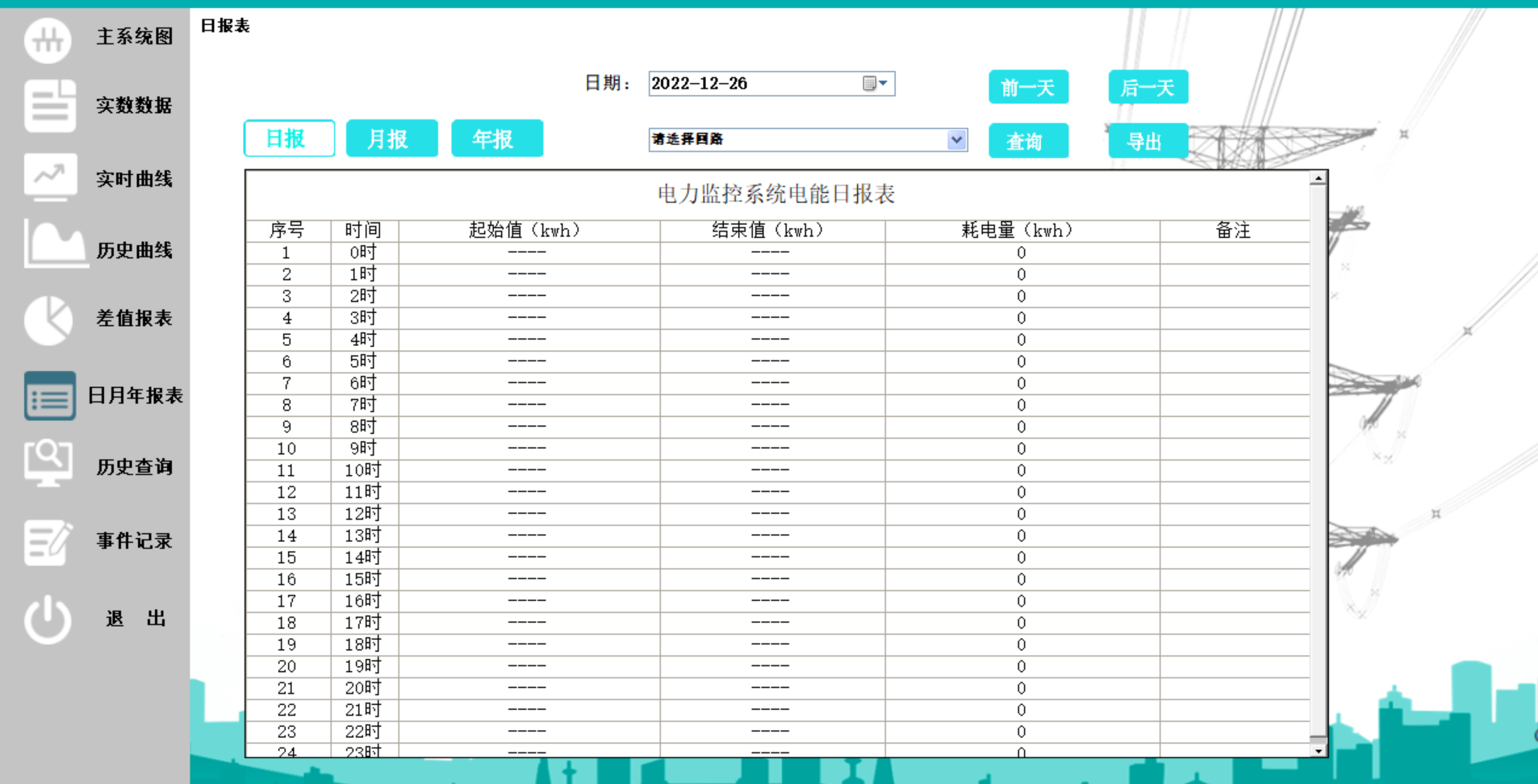
Task: Open the 差值报表 difference report icon
Action: 48,319
